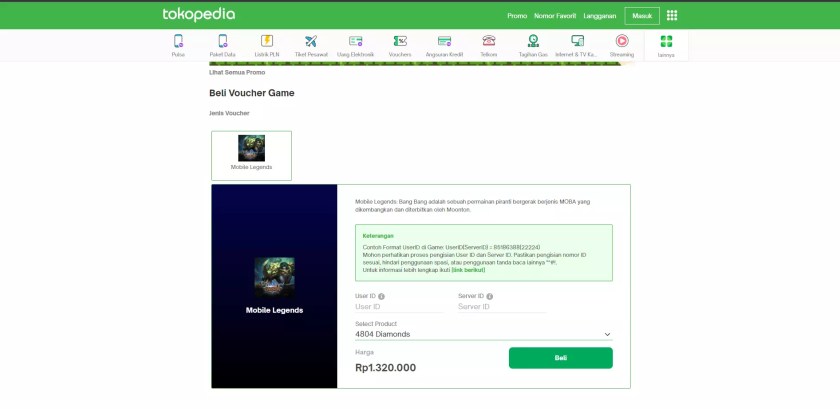Open the apps grid menu in header
The height and width of the screenshot is (409, 840).
(x=672, y=16)
